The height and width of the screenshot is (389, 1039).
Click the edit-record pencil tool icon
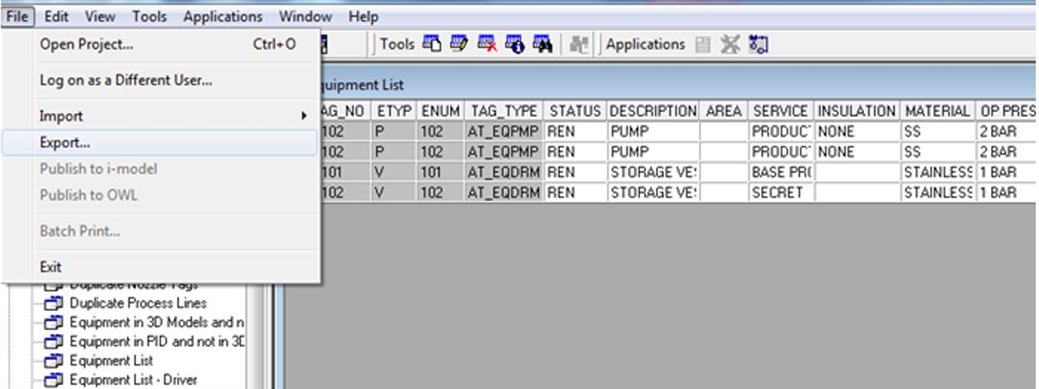point(459,44)
